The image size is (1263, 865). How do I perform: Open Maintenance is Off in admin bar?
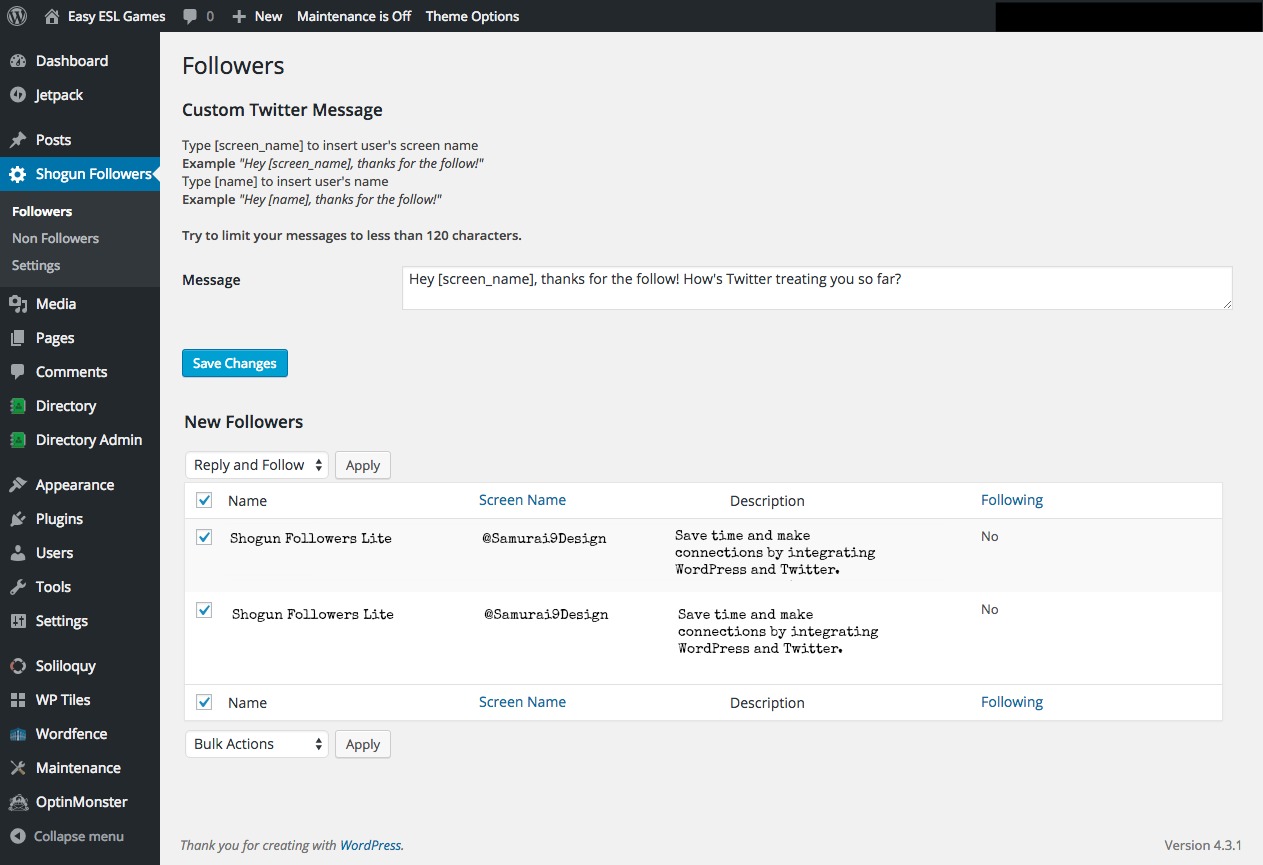click(354, 16)
